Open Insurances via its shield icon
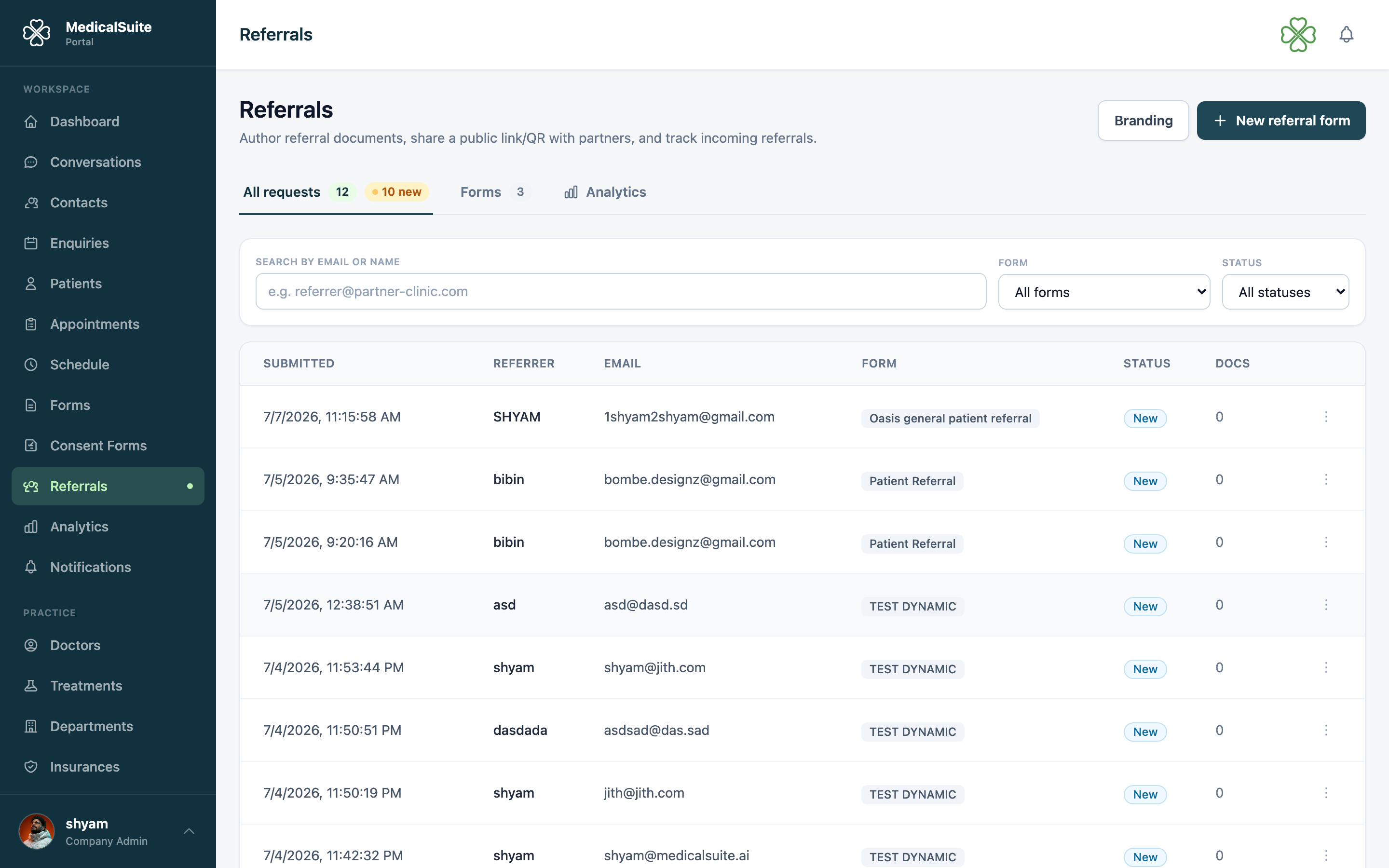 (31, 766)
